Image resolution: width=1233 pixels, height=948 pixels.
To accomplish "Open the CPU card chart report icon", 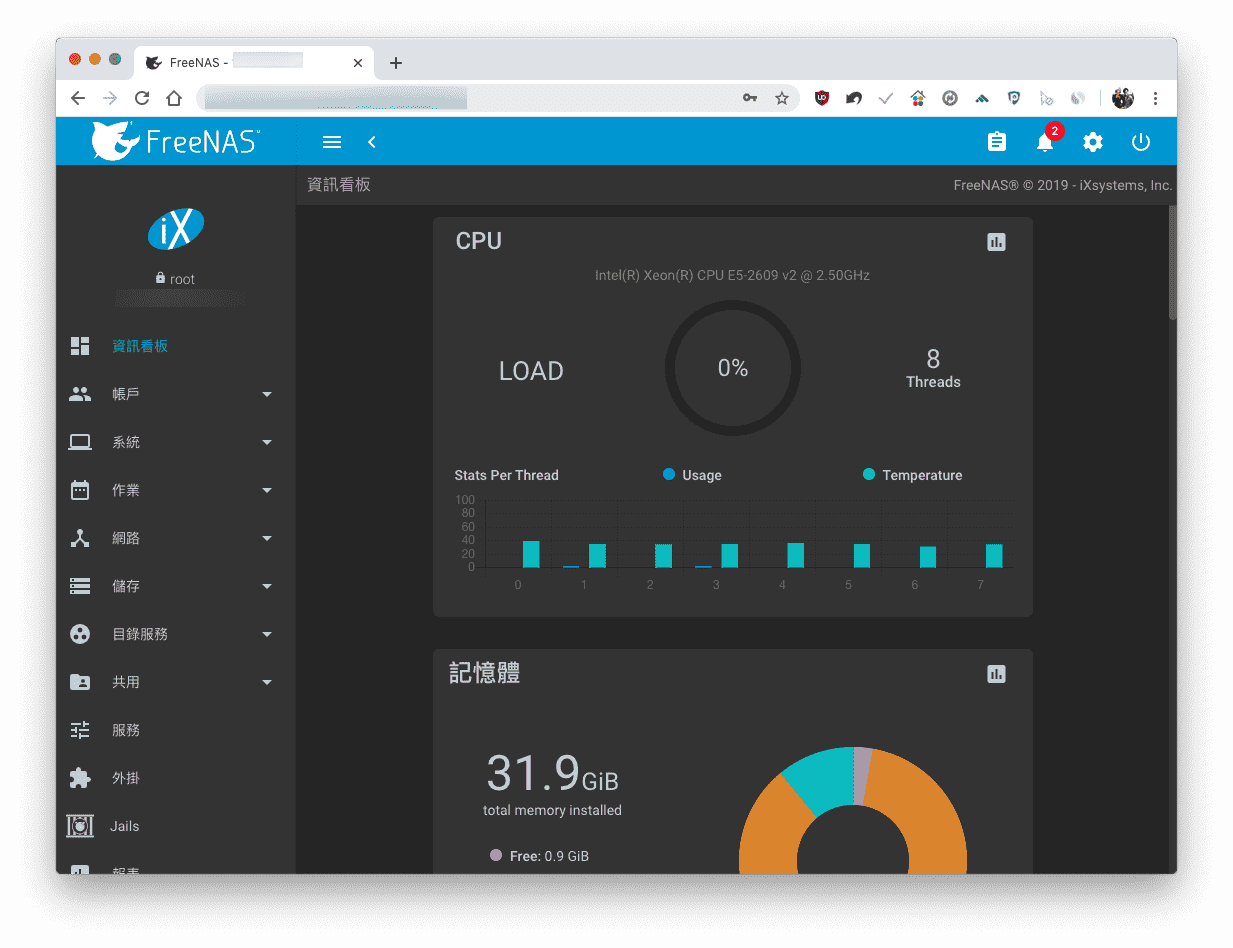I will 996,242.
